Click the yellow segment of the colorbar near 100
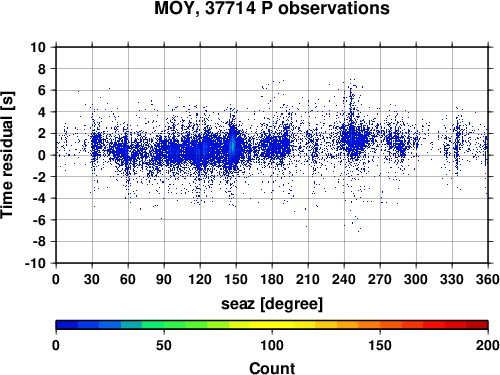 [272, 325]
